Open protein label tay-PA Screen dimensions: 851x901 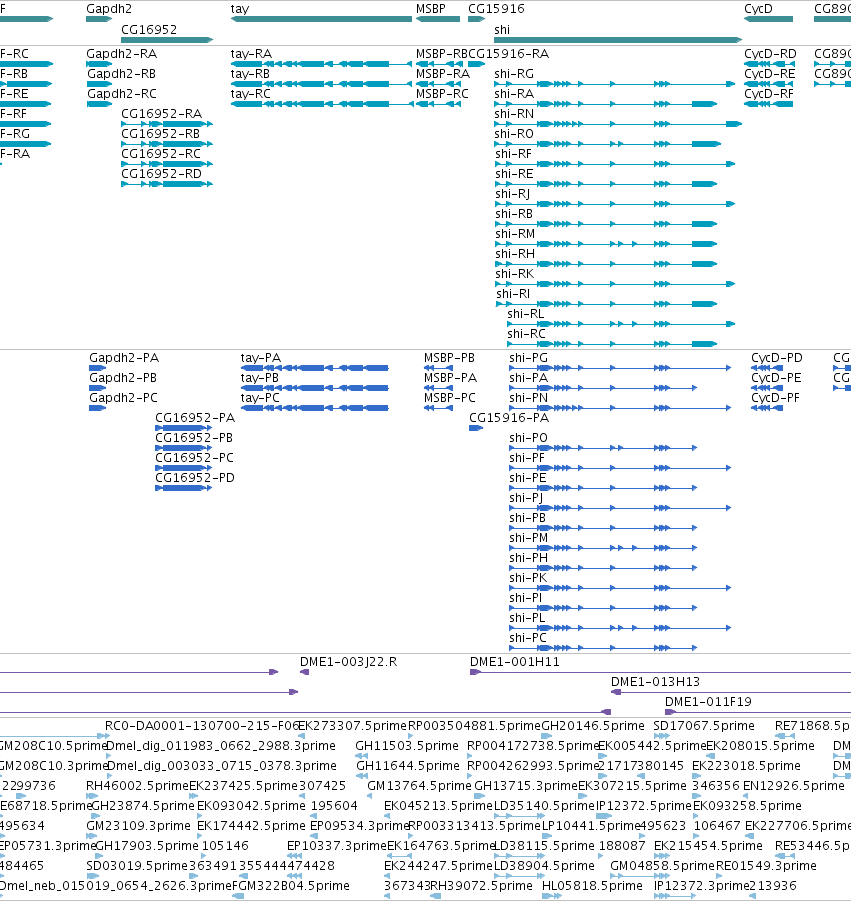(x=261, y=358)
